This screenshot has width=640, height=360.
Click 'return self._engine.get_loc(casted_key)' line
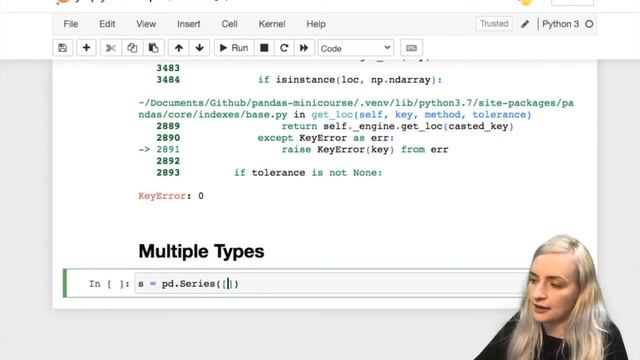[x=397, y=126]
